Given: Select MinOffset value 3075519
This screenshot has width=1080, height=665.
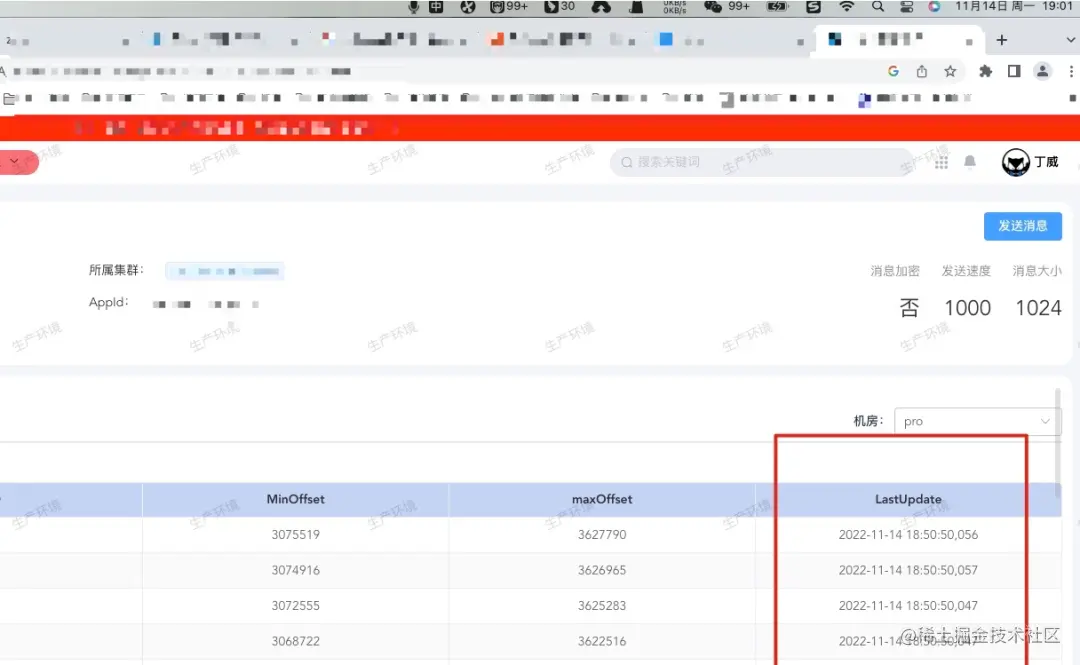Looking at the screenshot, I should 295,535.
